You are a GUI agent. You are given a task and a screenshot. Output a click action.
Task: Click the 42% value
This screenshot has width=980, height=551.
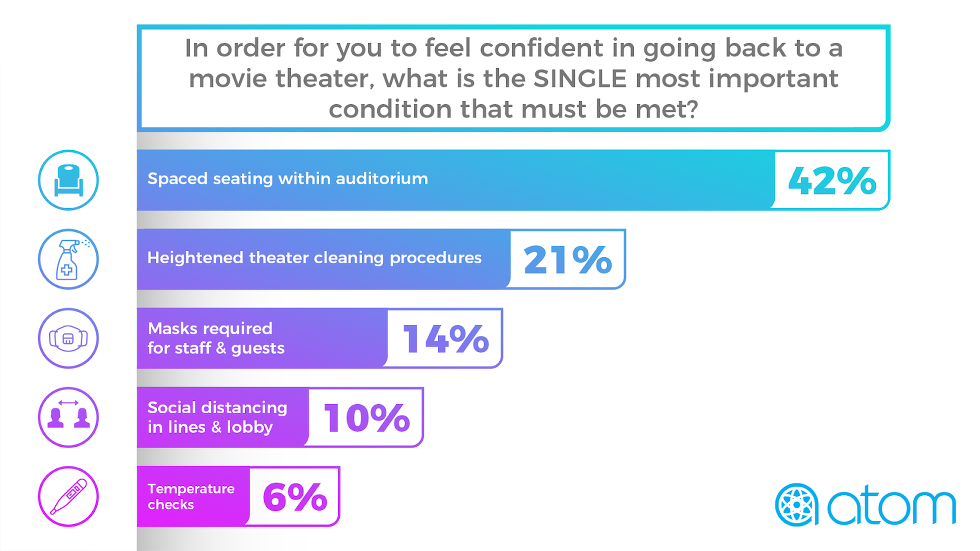tap(832, 181)
